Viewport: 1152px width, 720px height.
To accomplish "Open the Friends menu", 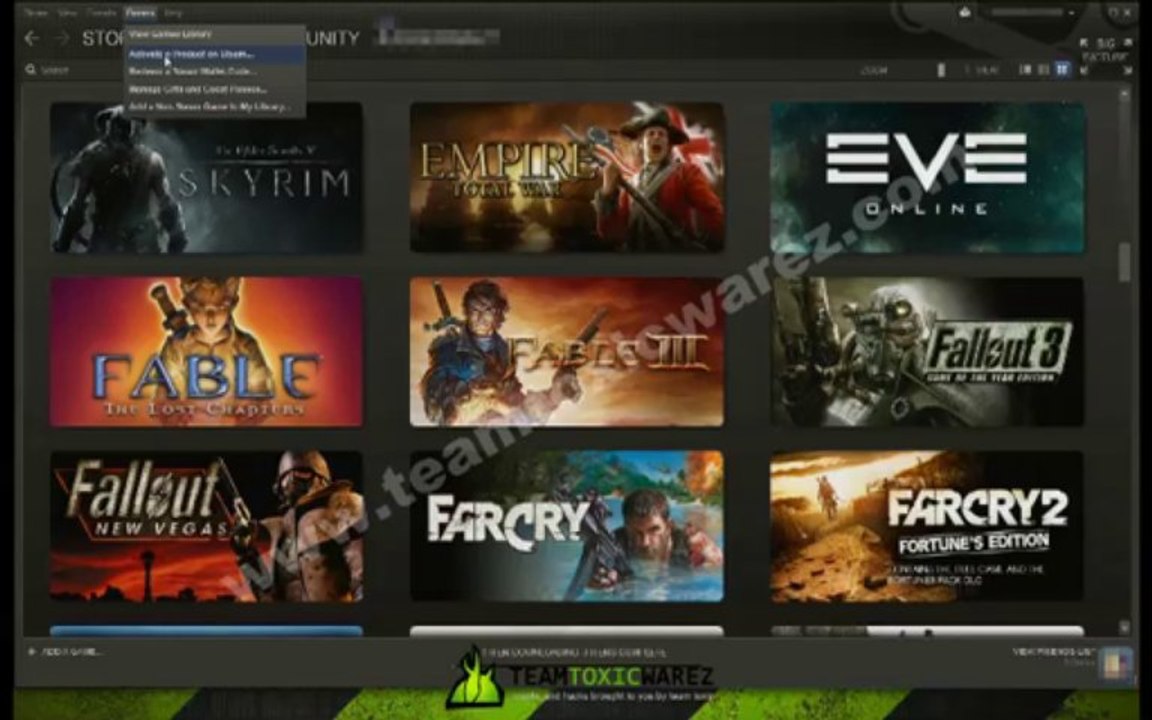I will click(x=102, y=12).
